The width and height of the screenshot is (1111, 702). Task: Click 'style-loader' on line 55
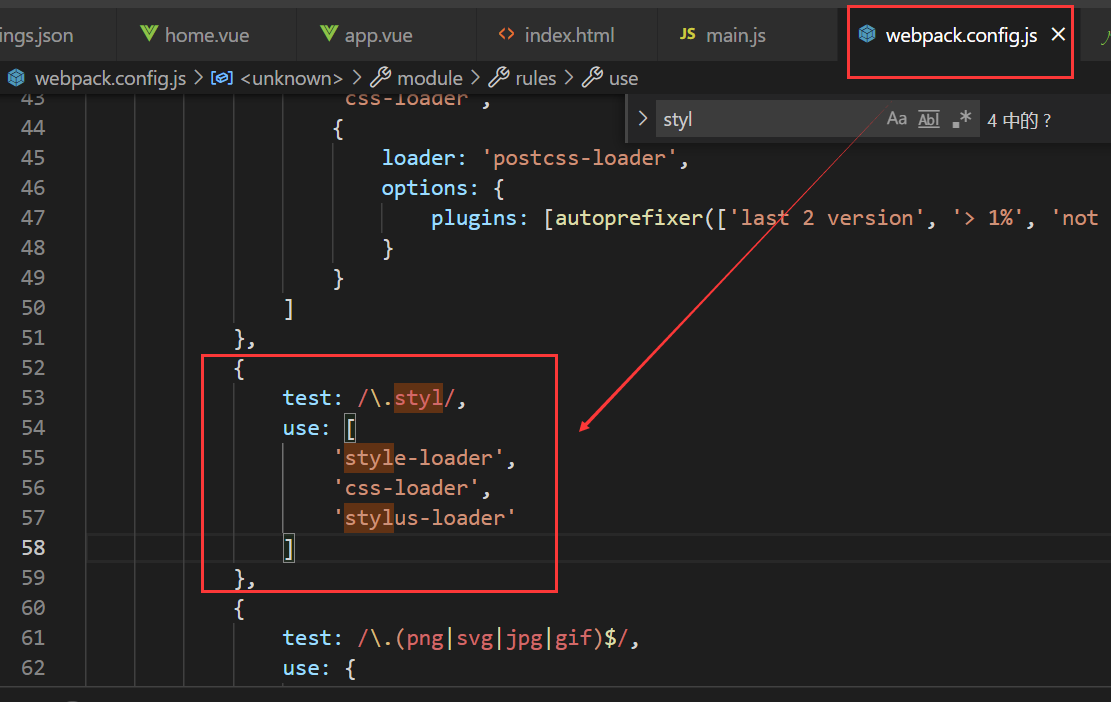click(419, 458)
